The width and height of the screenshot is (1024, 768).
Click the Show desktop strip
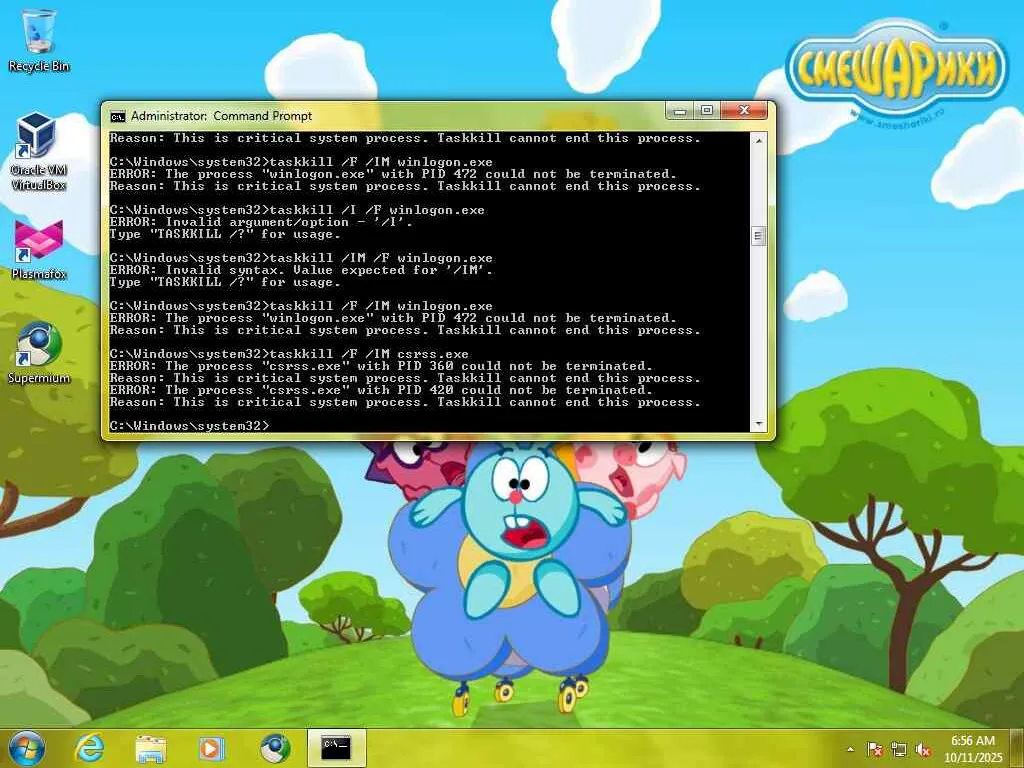pos(1017,748)
